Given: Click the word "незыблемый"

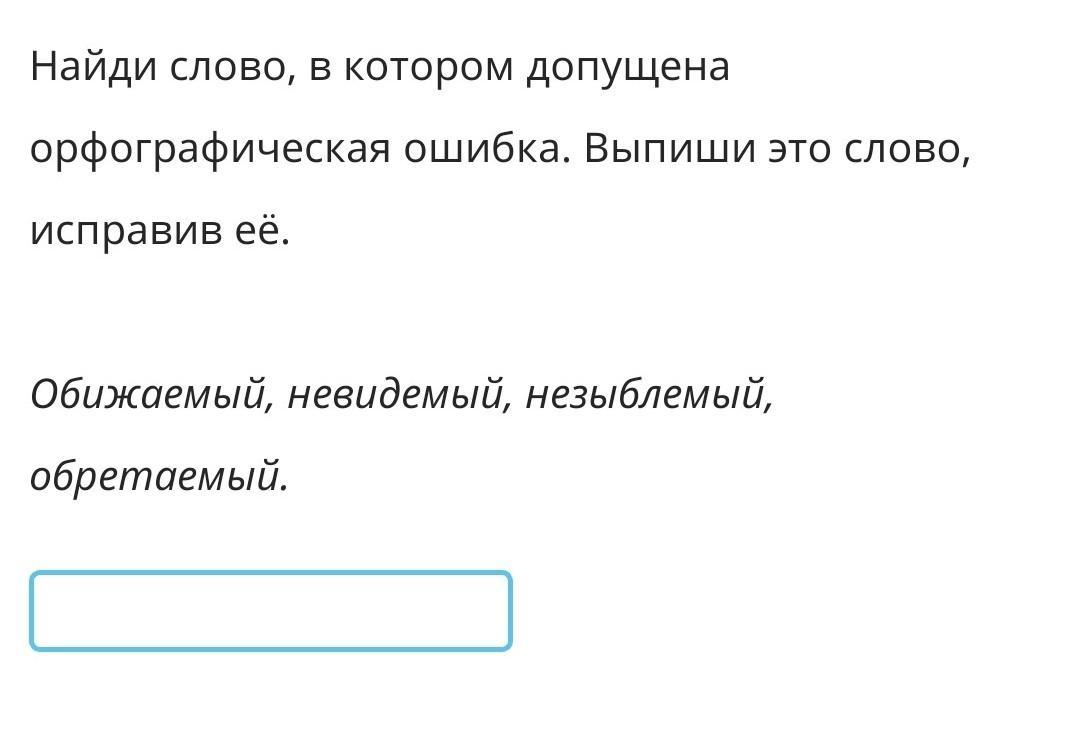Looking at the screenshot, I should click(x=645, y=396).
